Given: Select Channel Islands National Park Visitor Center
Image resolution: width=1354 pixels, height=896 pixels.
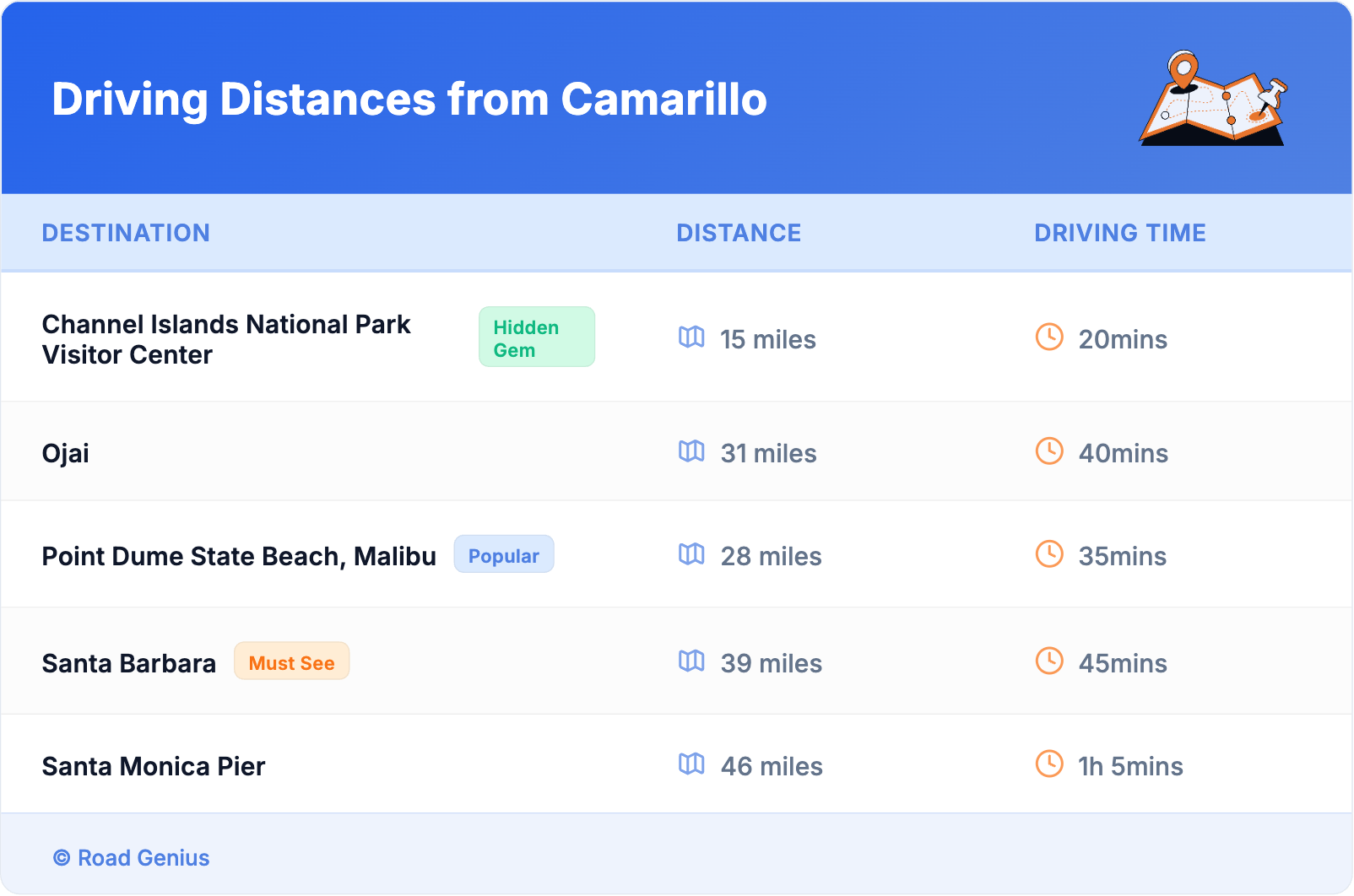Looking at the screenshot, I should (x=226, y=339).
